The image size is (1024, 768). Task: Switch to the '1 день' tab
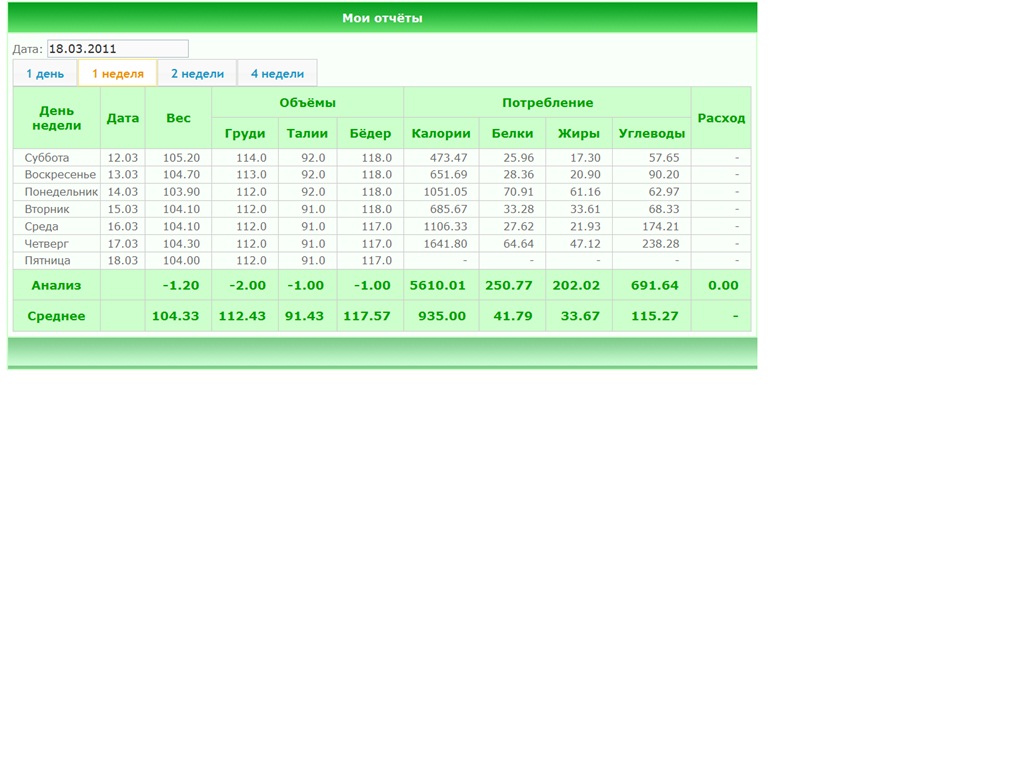pos(45,73)
